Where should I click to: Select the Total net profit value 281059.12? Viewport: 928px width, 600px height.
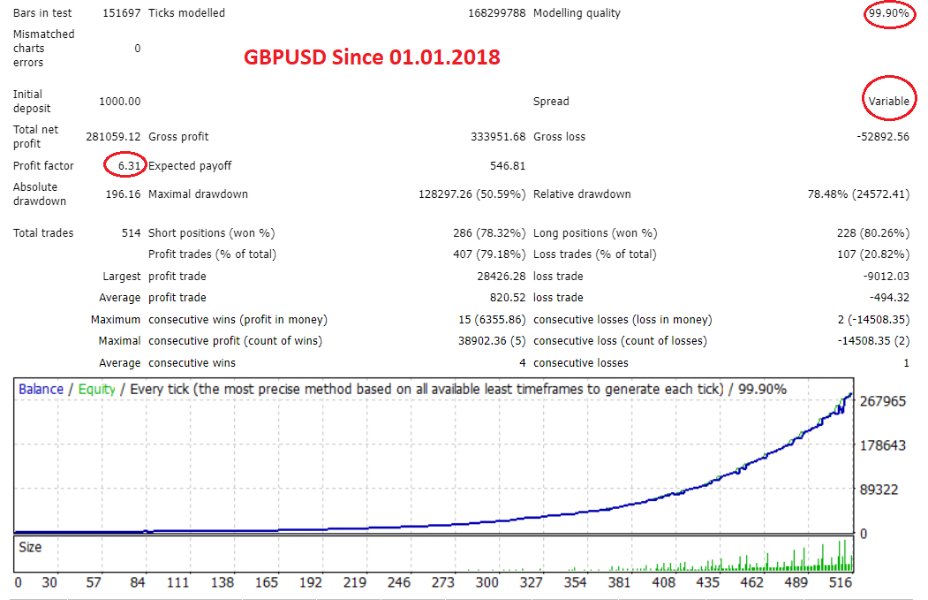tap(113, 137)
